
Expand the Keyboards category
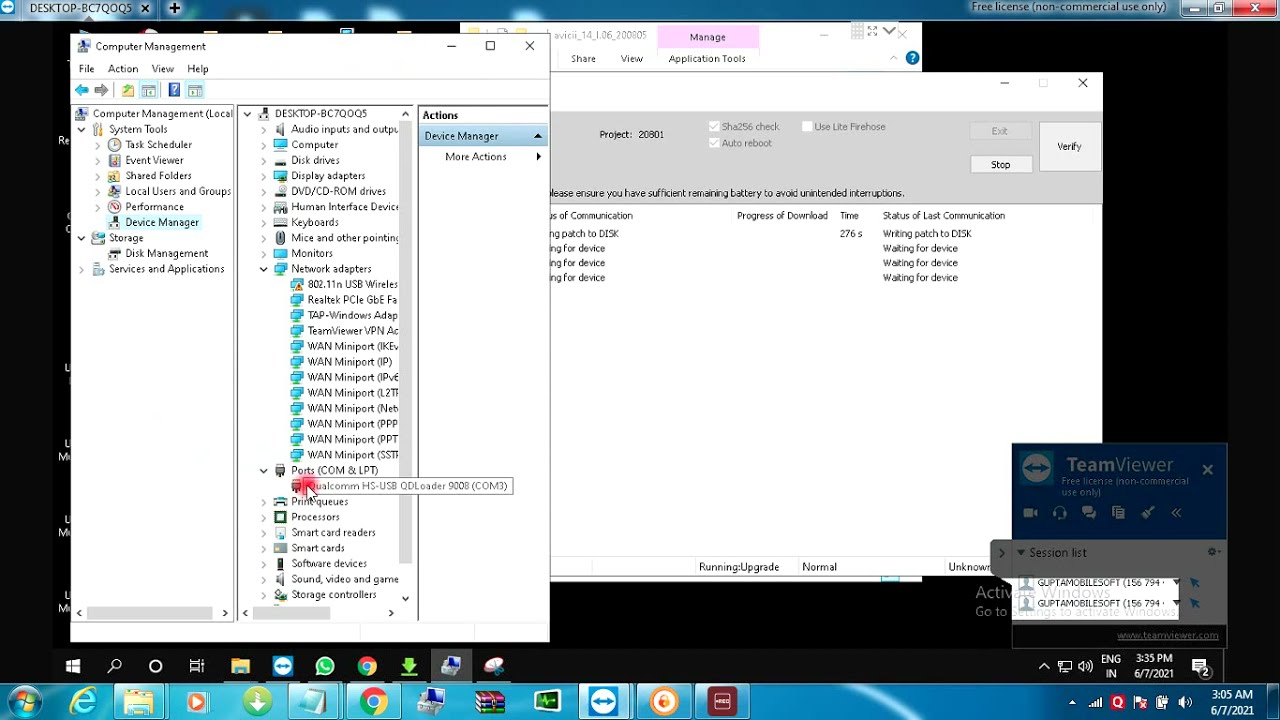point(264,222)
